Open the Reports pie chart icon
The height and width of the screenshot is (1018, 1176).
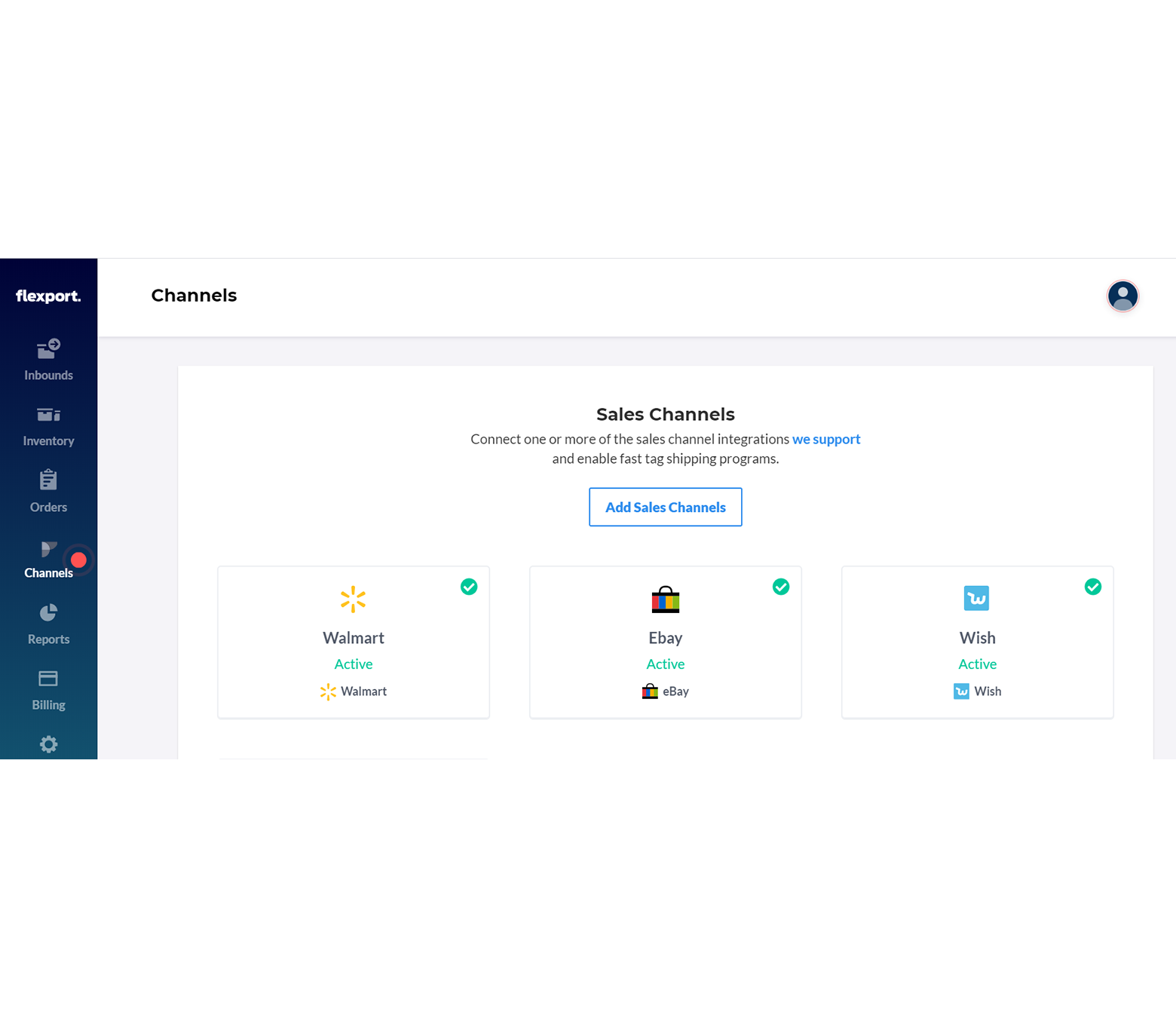click(48, 612)
